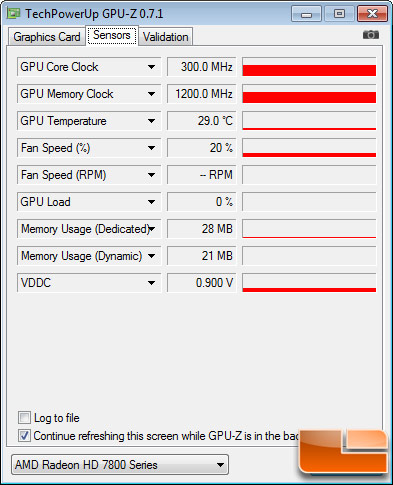Click the GPU-Z application icon in title bar
The image size is (393, 485).
pyautogui.click(x=14, y=13)
